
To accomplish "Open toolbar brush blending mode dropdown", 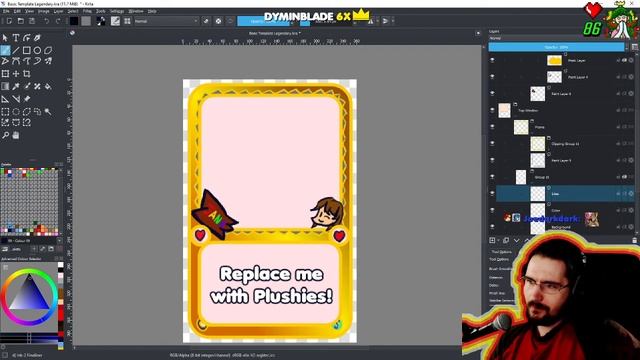I will (x=166, y=21).
